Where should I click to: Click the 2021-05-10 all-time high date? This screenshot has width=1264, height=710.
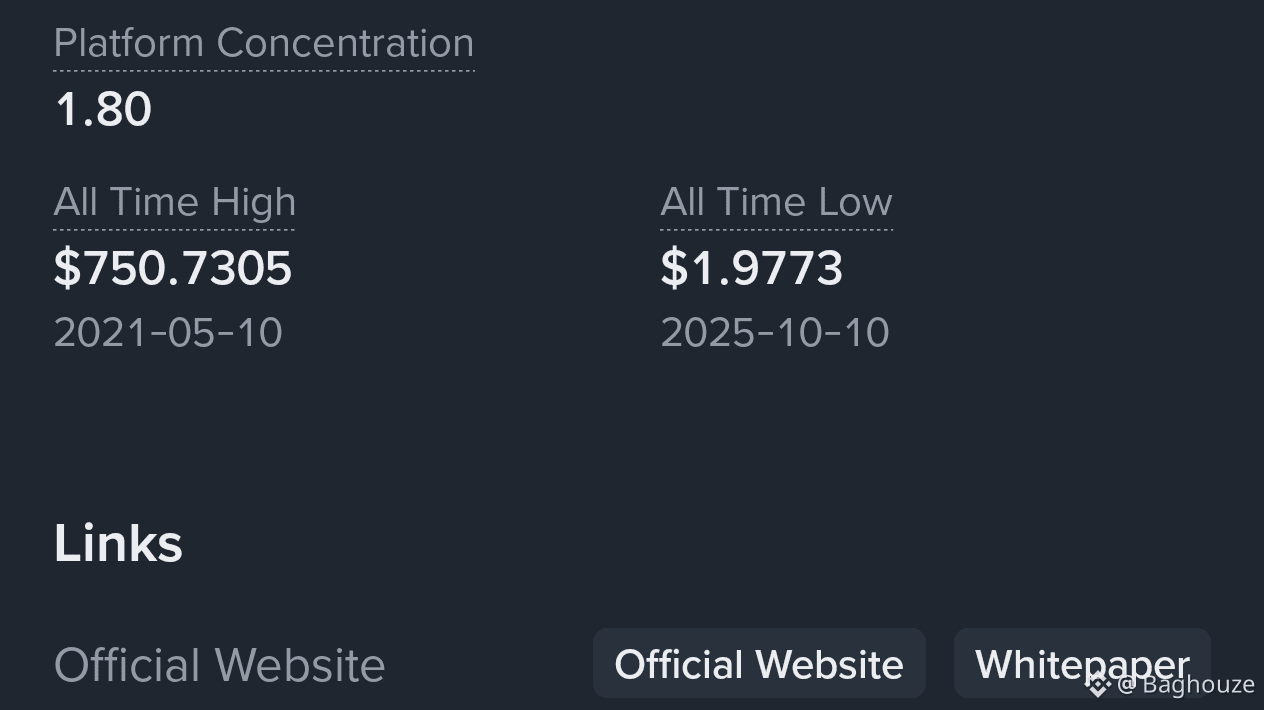tap(168, 333)
